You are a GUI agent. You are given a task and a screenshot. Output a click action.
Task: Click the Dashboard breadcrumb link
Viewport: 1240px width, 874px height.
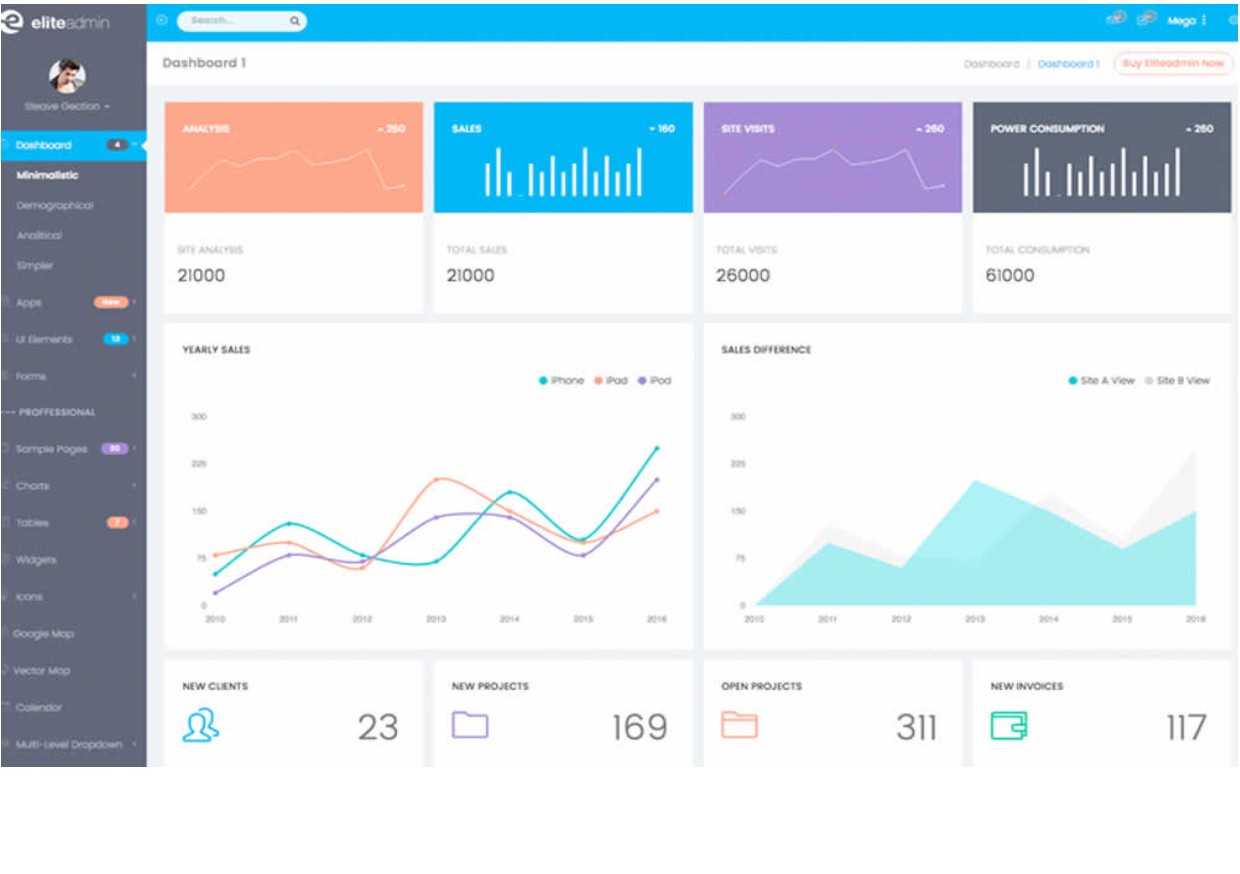[x=991, y=64]
